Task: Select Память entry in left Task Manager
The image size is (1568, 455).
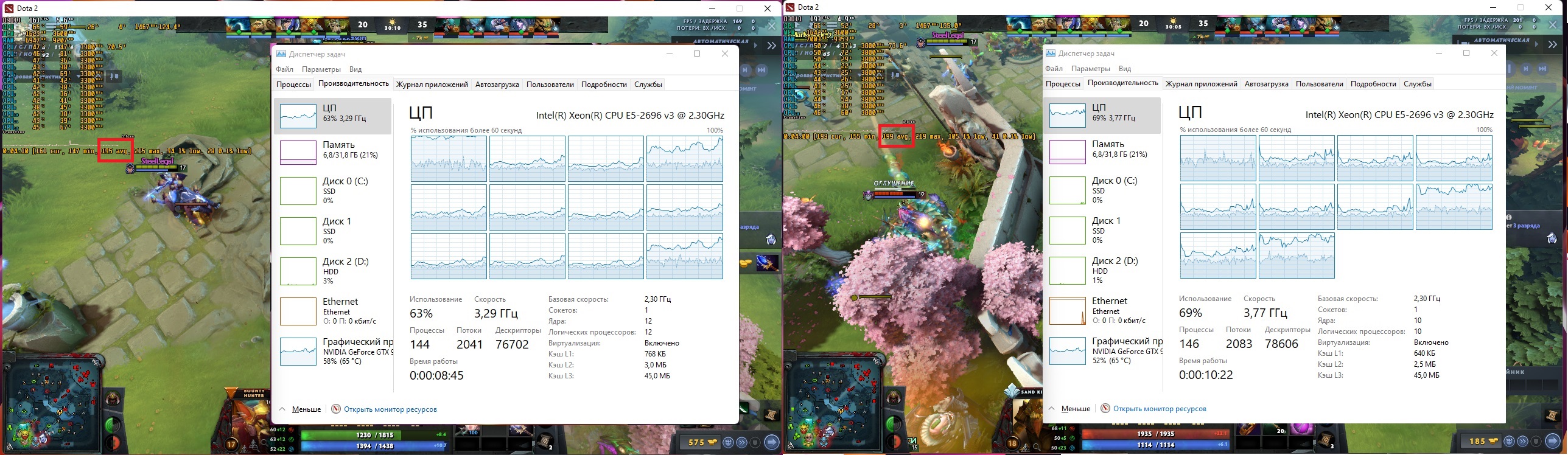Action: [332, 152]
